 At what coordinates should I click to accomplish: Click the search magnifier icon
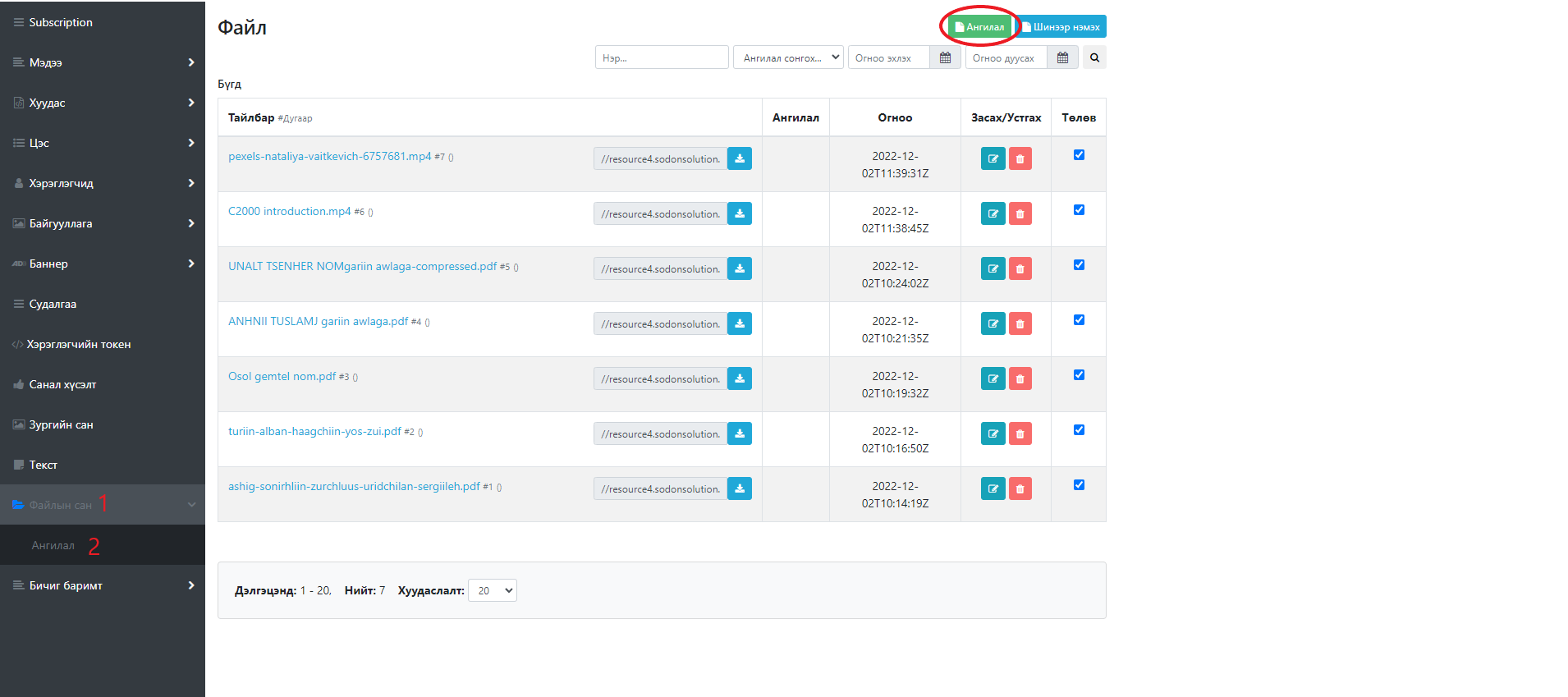(x=1094, y=57)
